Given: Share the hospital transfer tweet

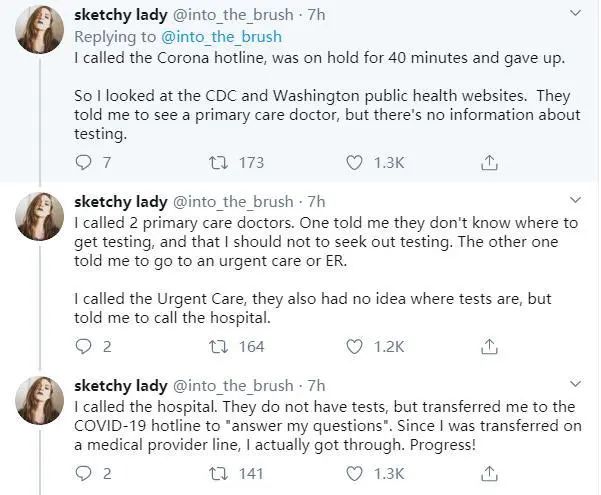Looking at the screenshot, I should pyautogui.click(x=490, y=473).
